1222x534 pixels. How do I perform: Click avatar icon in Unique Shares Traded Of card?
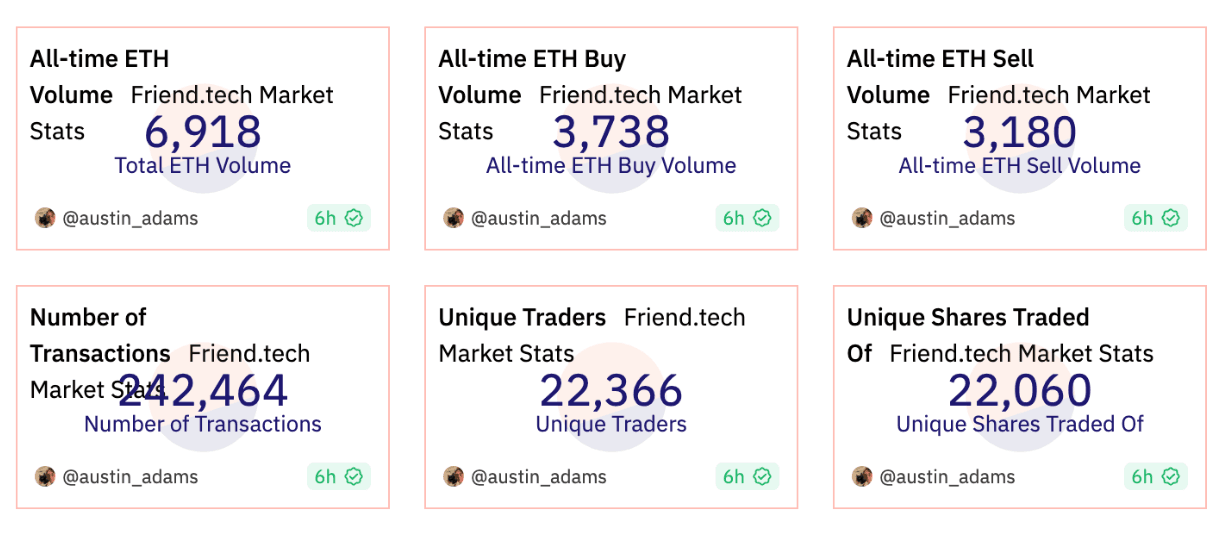pyautogui.click(x=862, y=476)
